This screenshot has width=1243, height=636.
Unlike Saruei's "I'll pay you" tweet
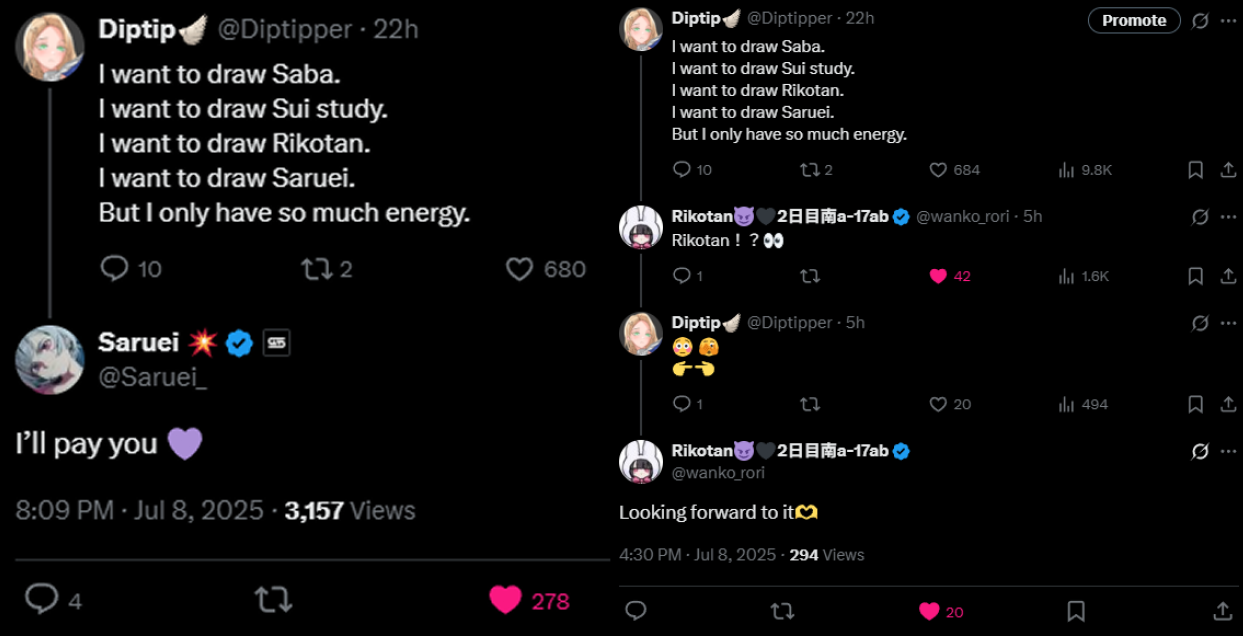[x=506, y=600]
